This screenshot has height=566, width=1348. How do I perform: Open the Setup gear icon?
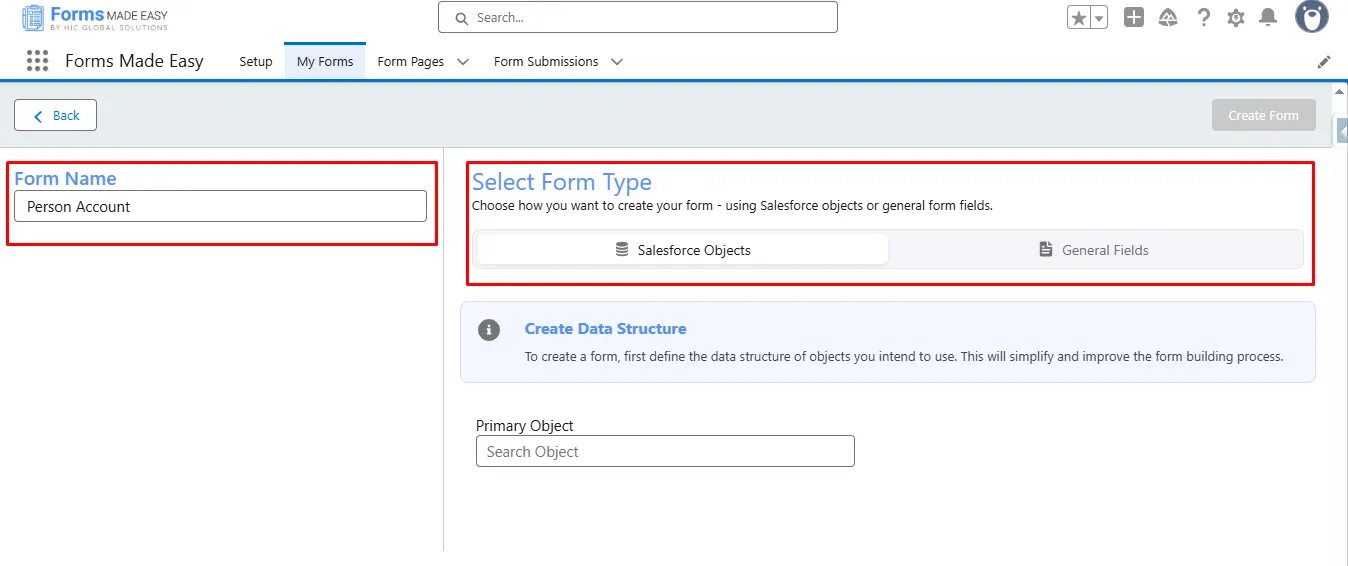(1236, 17)
